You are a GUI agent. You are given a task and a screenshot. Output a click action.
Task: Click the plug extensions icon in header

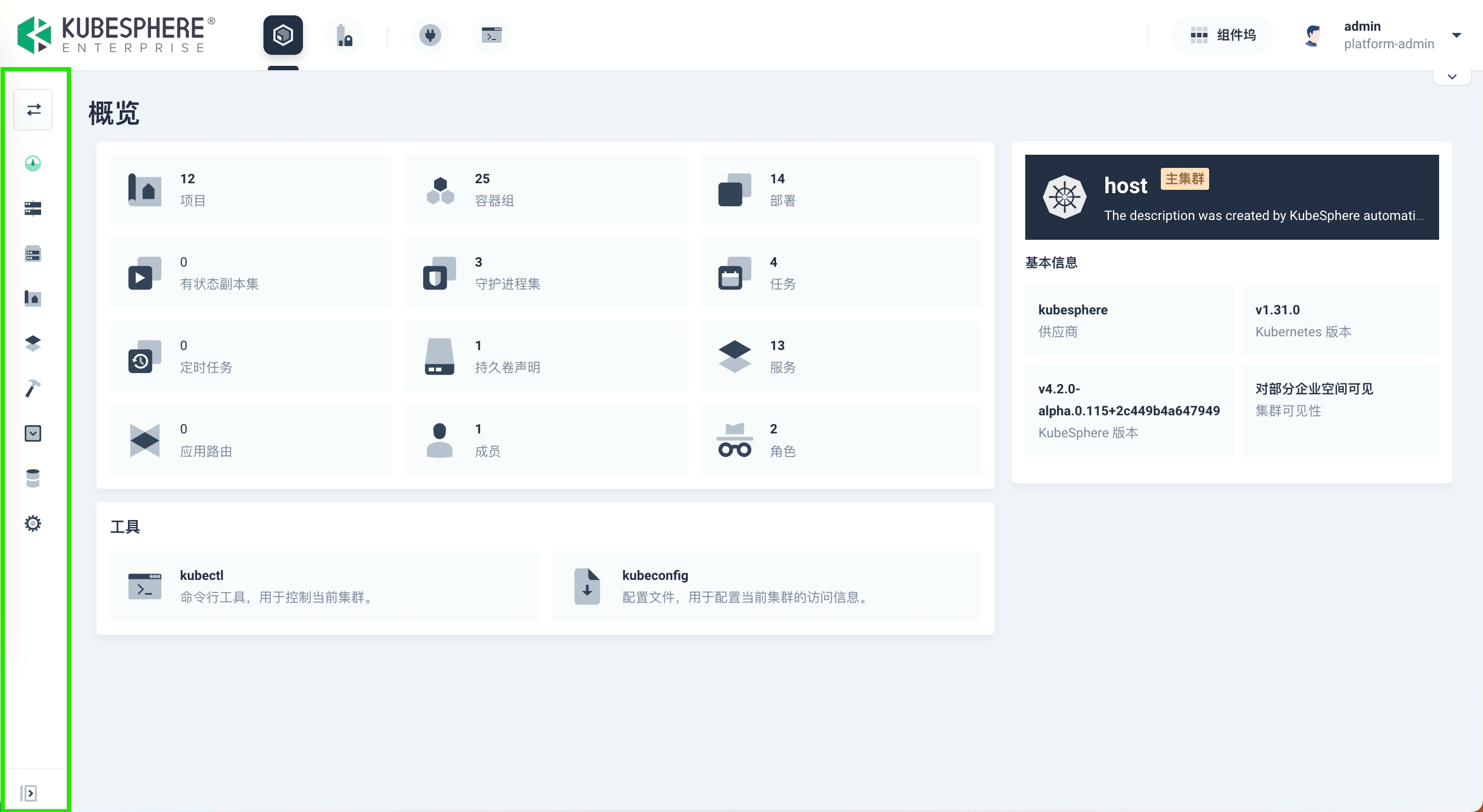point(429,35)
